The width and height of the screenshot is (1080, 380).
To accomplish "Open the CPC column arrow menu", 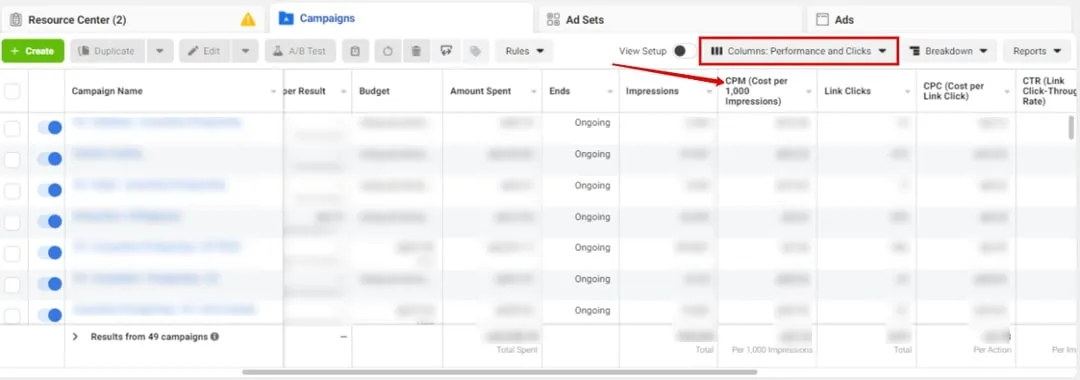I will coord(1007,92).
